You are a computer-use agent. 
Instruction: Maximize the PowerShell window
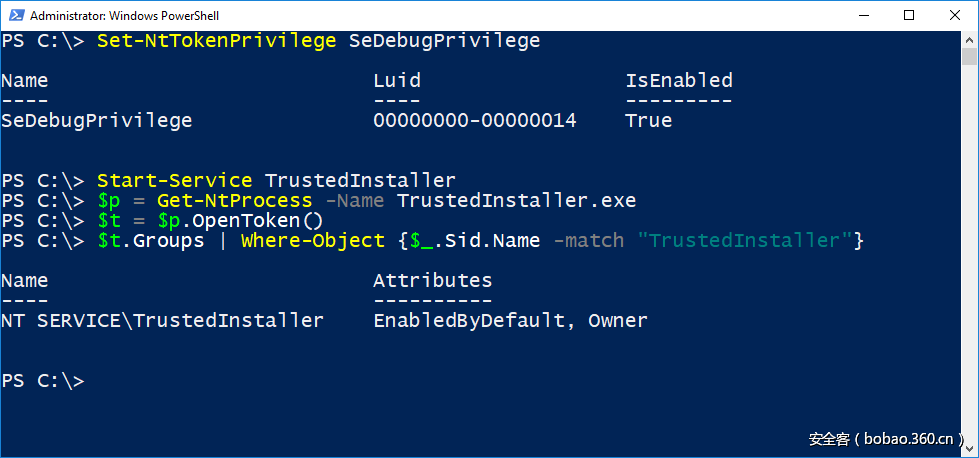(909, 15)
